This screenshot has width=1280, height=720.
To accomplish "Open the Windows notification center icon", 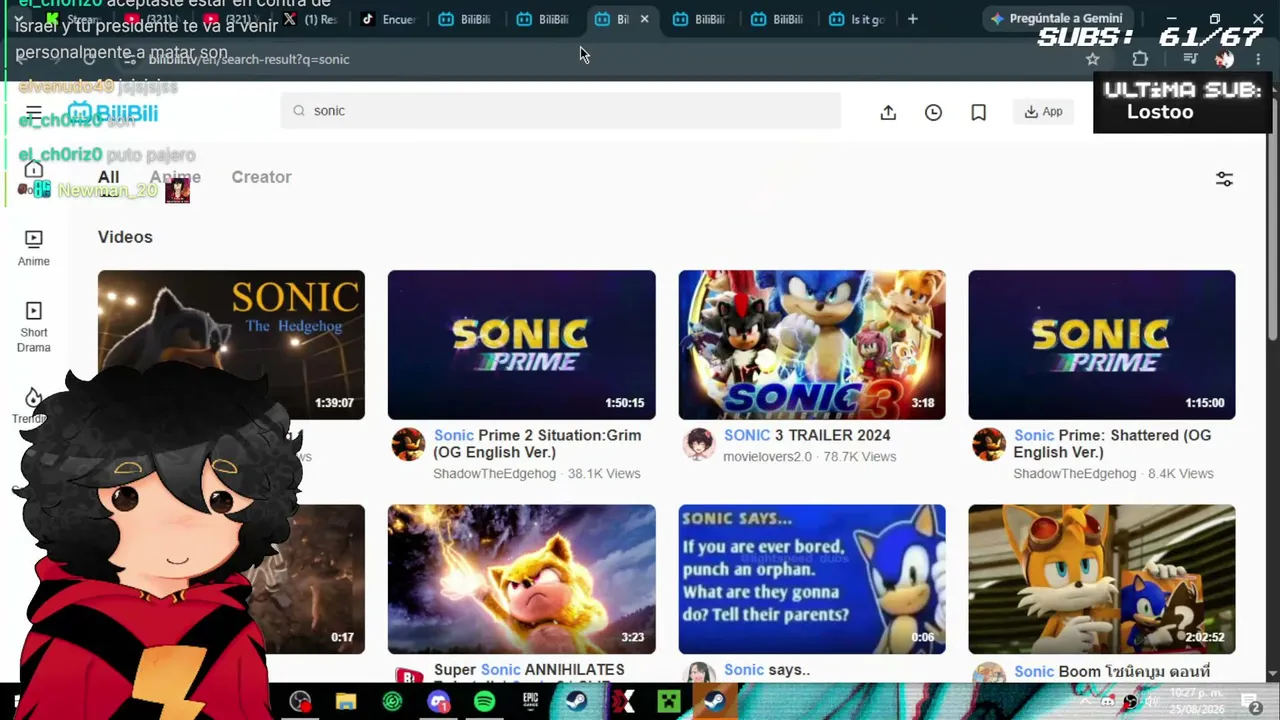I will point(1250,702).
